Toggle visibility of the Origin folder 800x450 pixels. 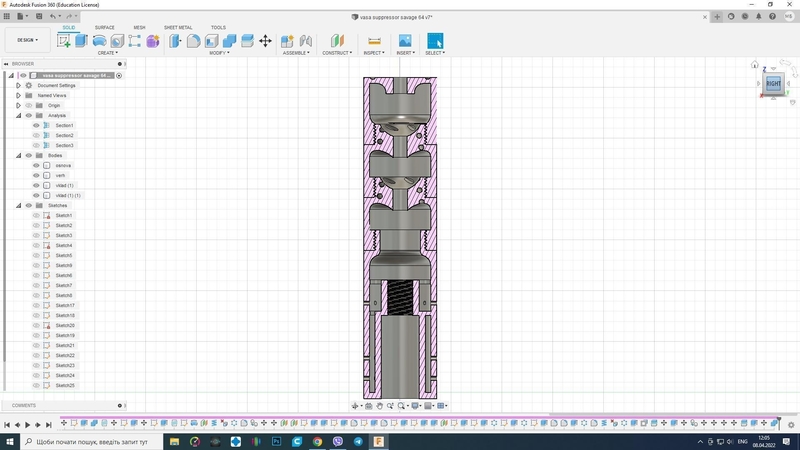tap(28, 105)
